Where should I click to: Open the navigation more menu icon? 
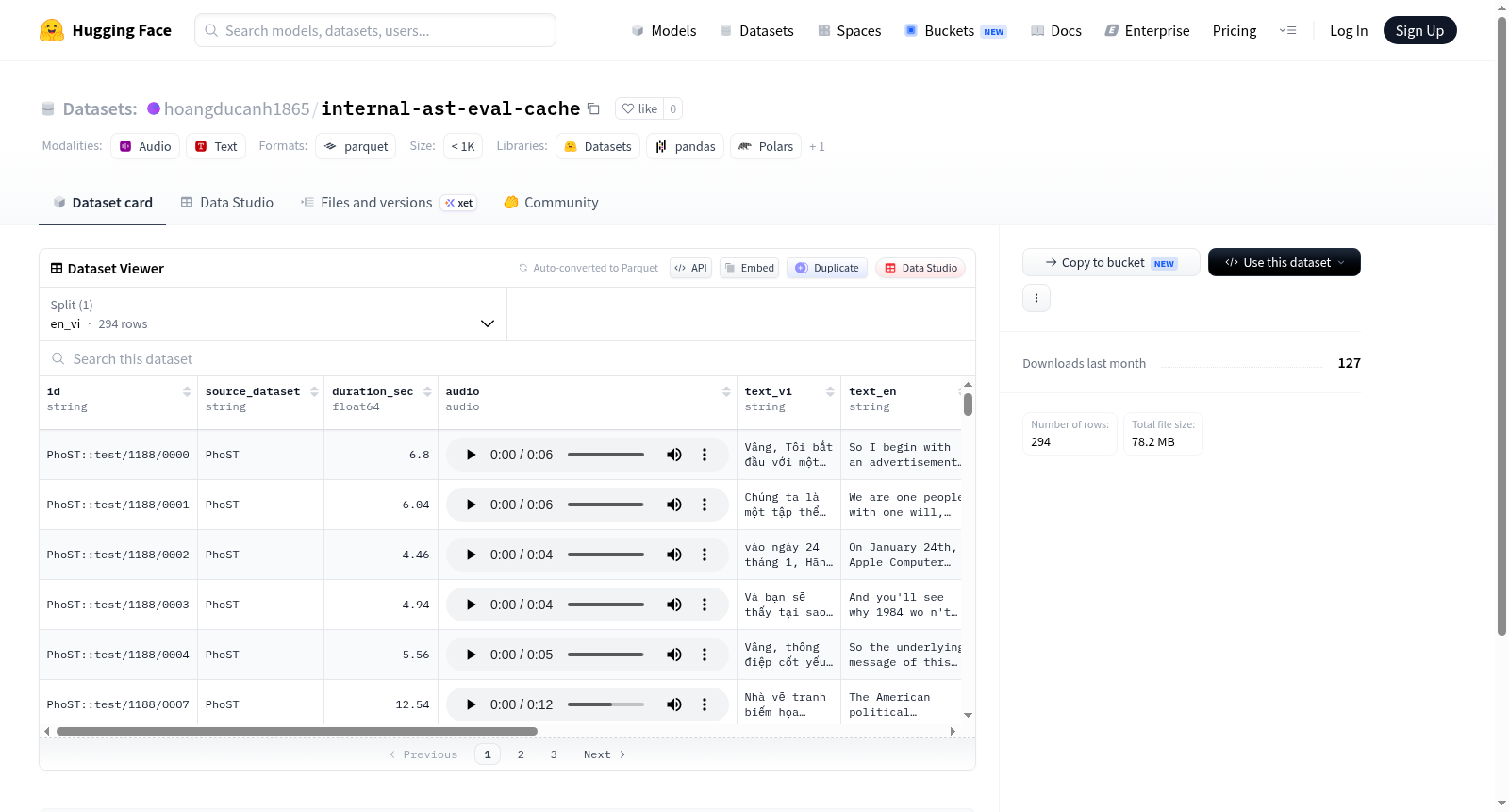click(1287, 30)
